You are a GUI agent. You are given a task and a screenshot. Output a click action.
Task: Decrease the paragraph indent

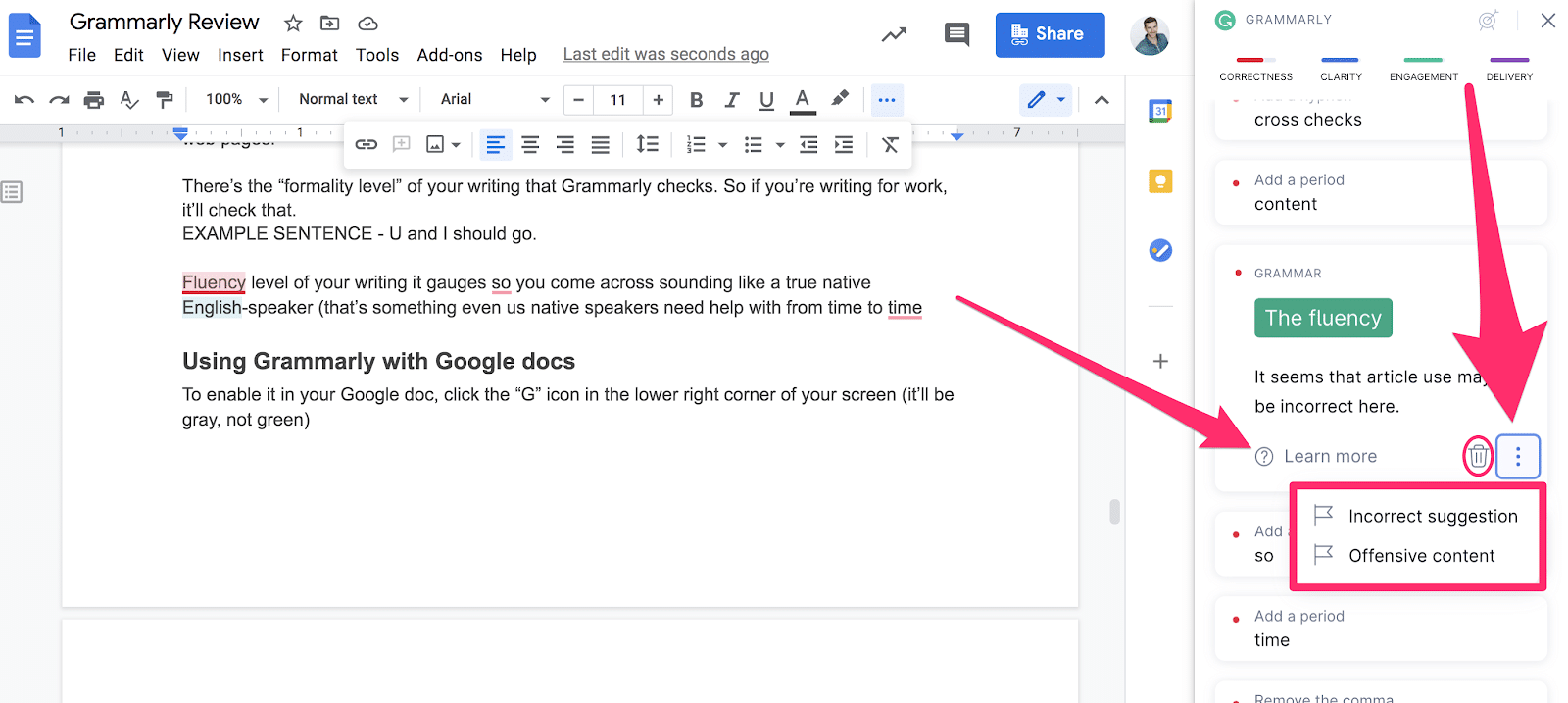[x=808, y=145]
